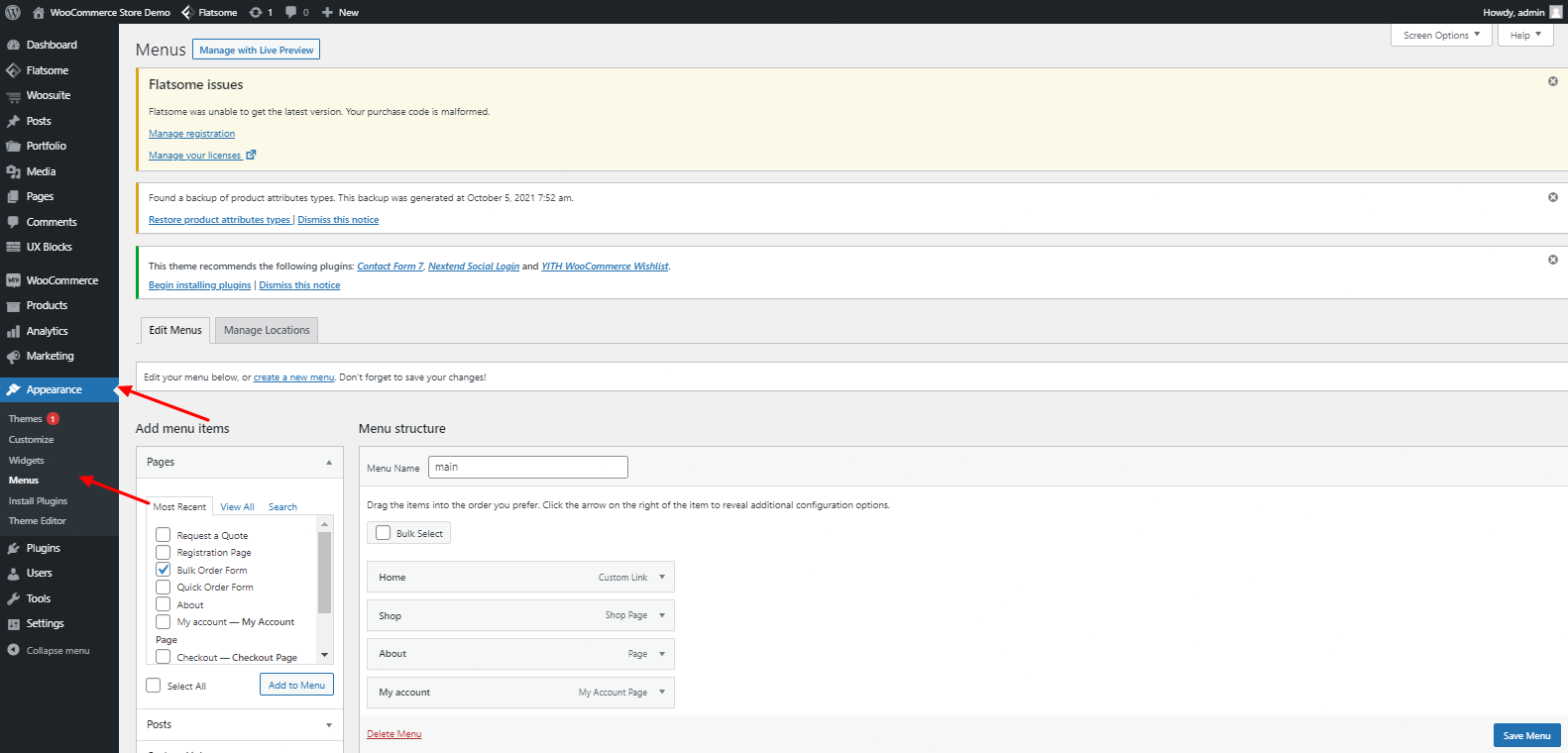Dismiss the product attributes backup notice with X
Image resolution: width=1568 pixels, height=753 pixels.
(x=1553, y=197)
